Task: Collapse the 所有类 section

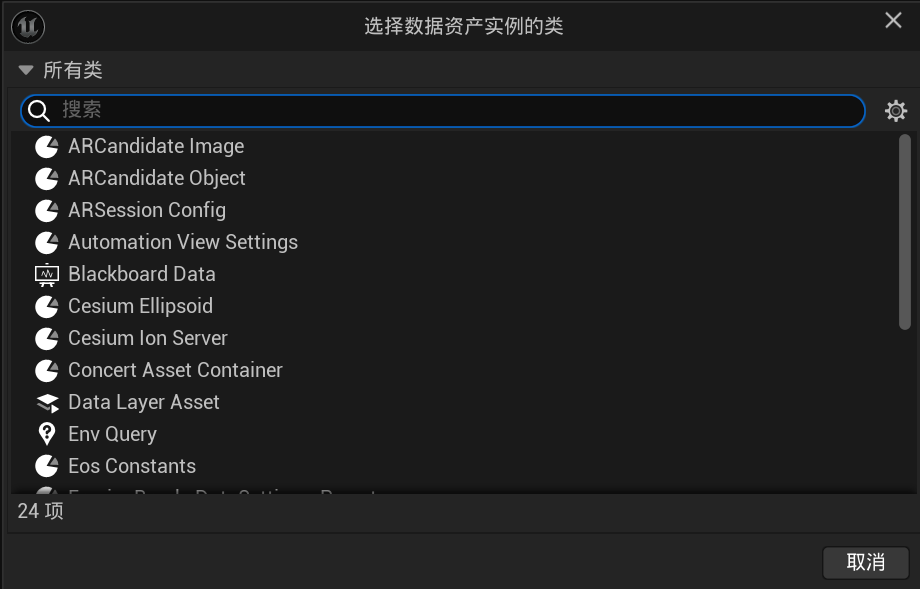Action: pyautogui.click(x=26, y=70)
